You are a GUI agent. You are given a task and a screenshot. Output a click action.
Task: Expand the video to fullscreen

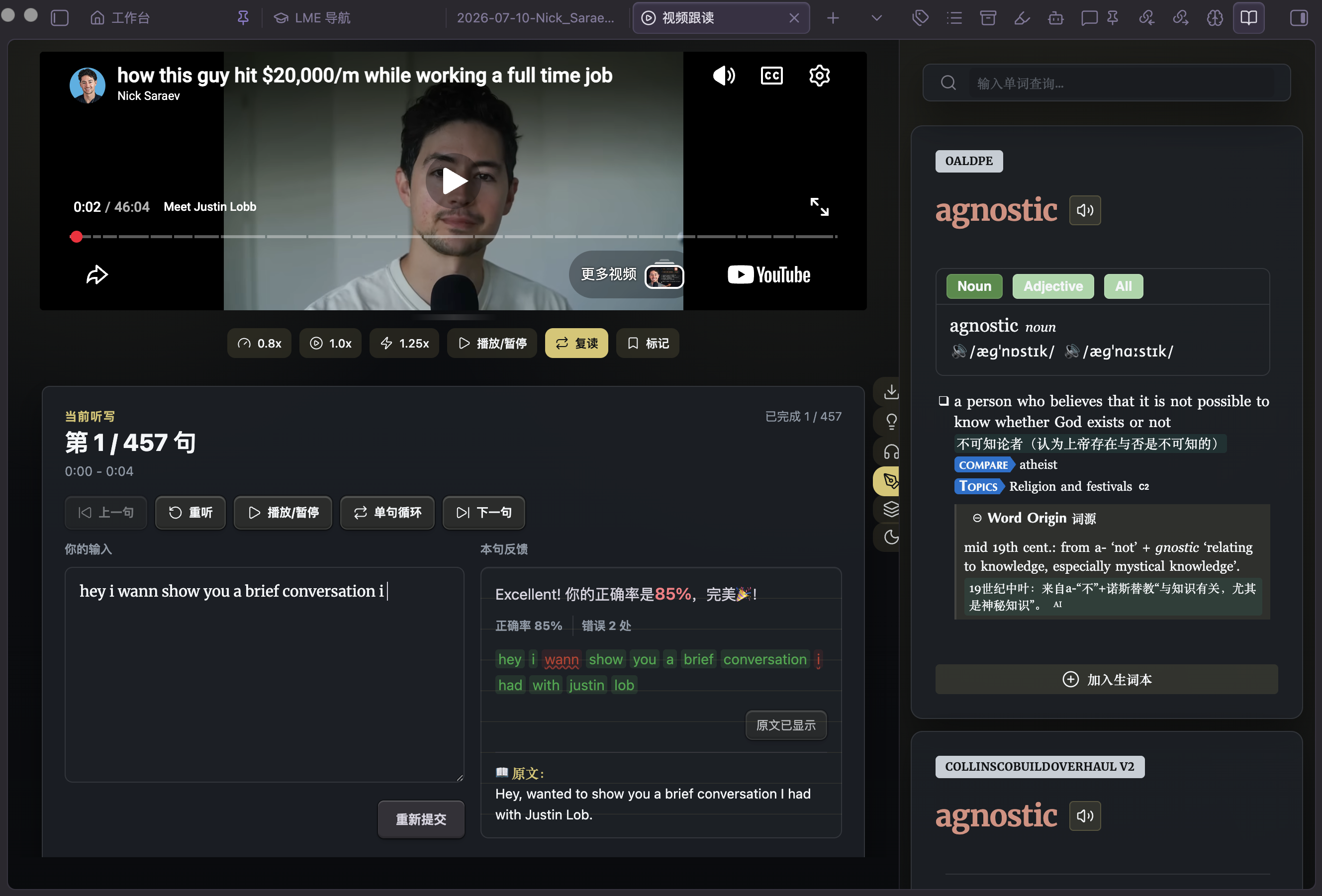coord(819,206)
